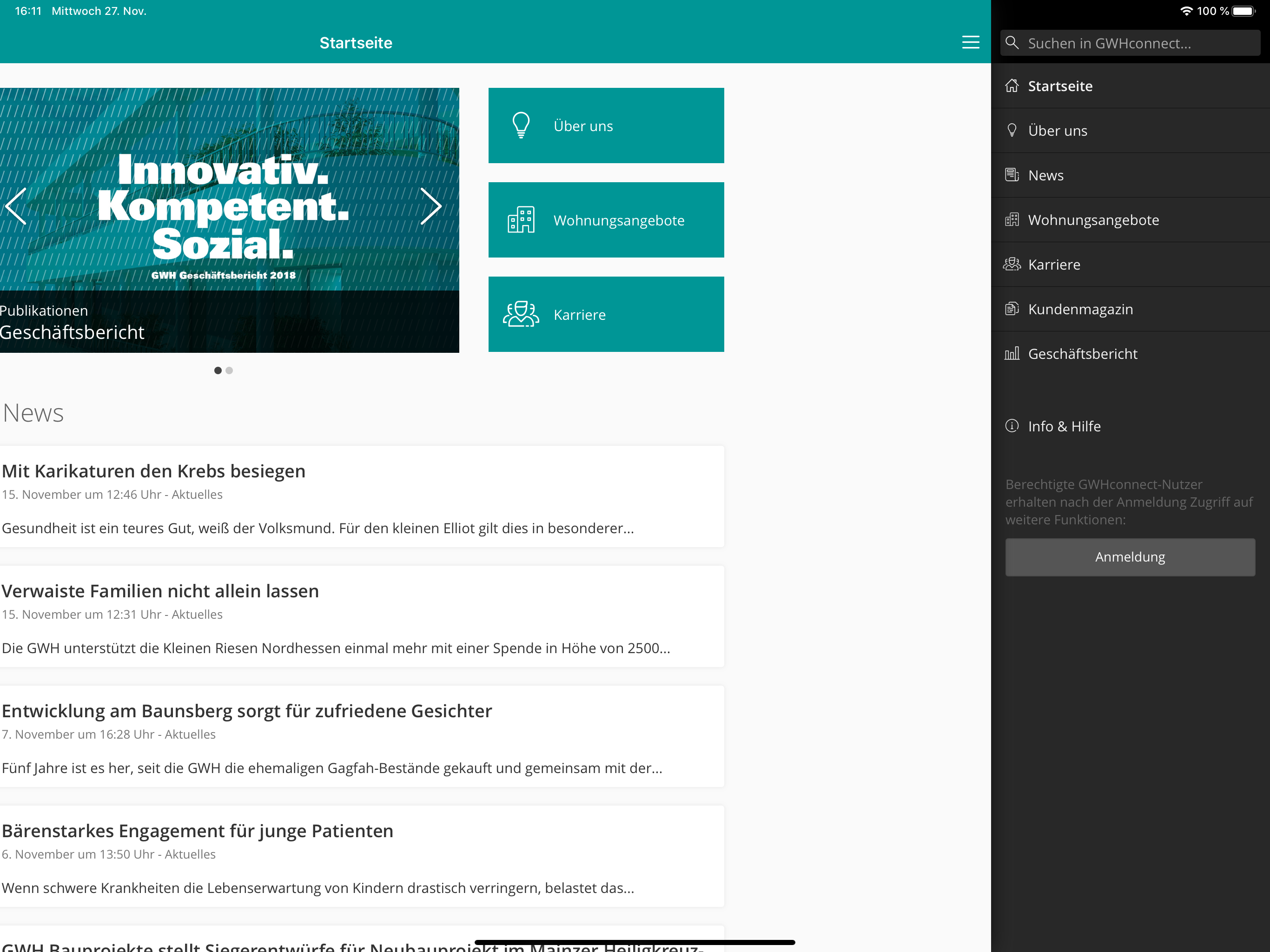Open the Geschäftsbericht 2018 carousel banner

click(229, 220)
